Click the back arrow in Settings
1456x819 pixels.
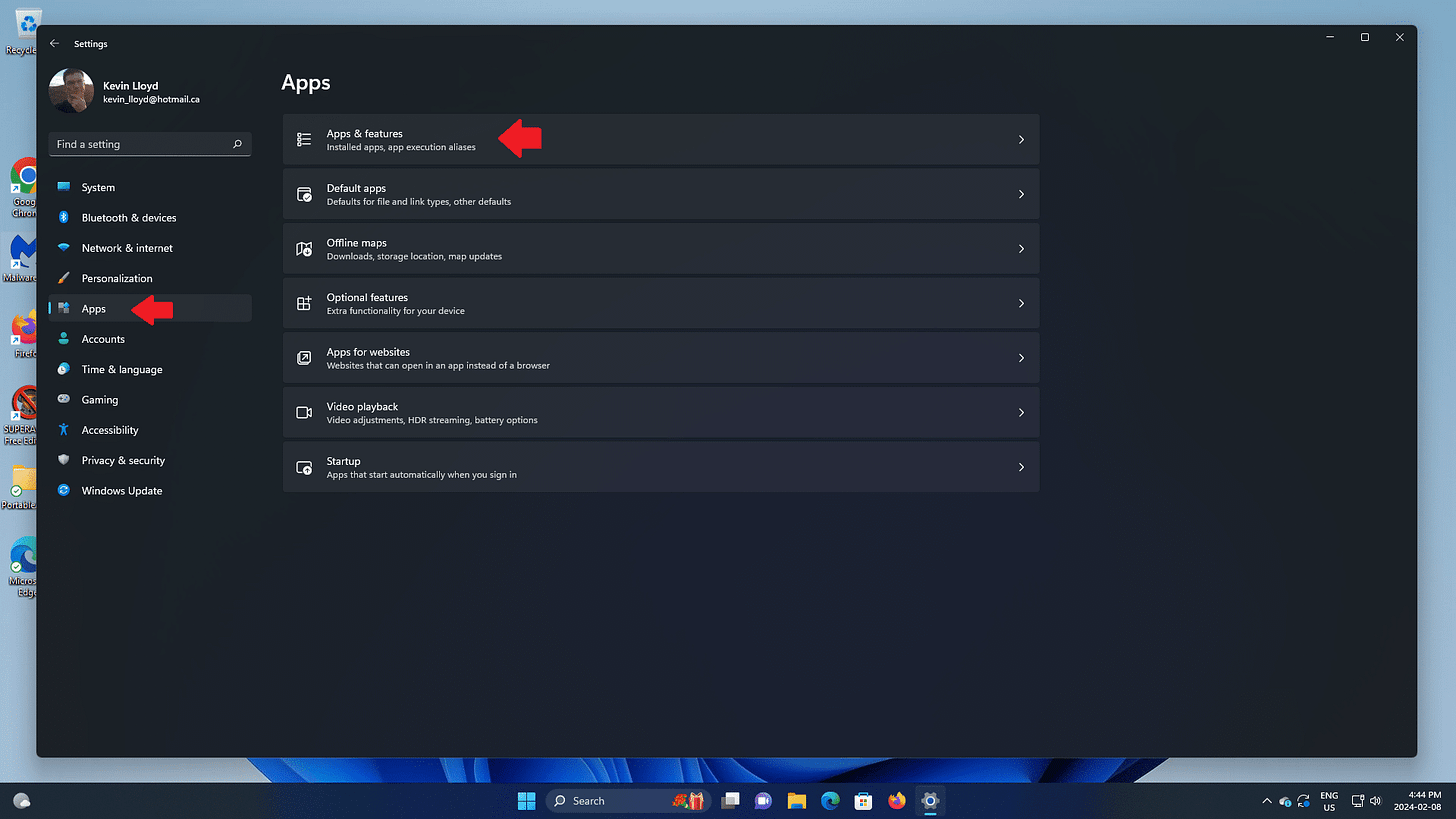point(54,43)
